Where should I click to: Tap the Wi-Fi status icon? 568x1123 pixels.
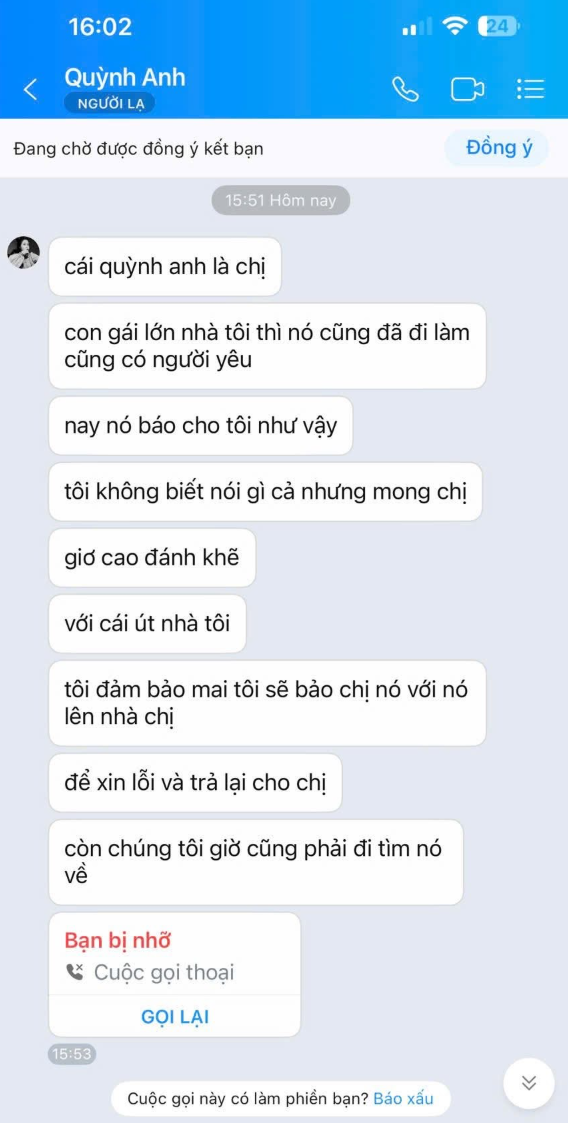coord(454,27)
